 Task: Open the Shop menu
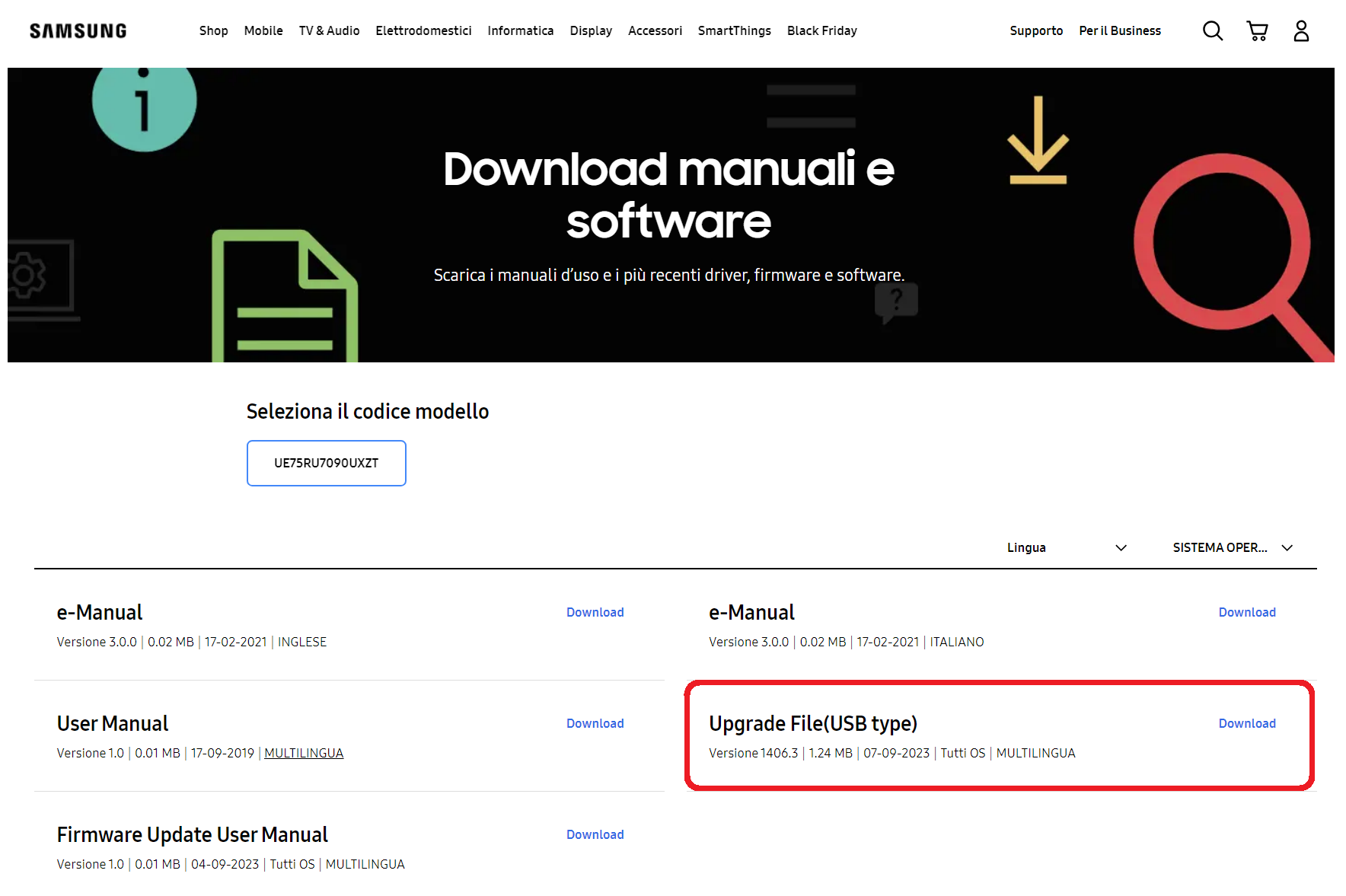pyautogui.click(x=214, y=30)
